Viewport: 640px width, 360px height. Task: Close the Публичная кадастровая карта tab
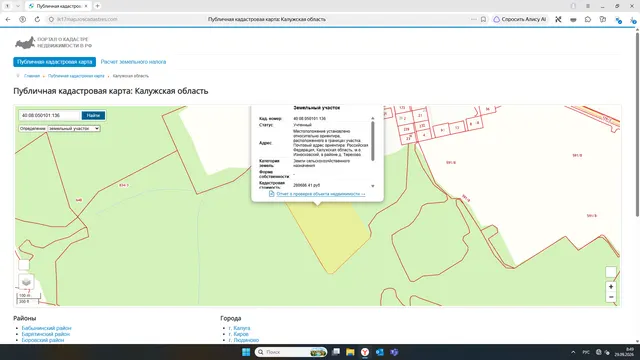pyautogui.click(x=86, y=6)
